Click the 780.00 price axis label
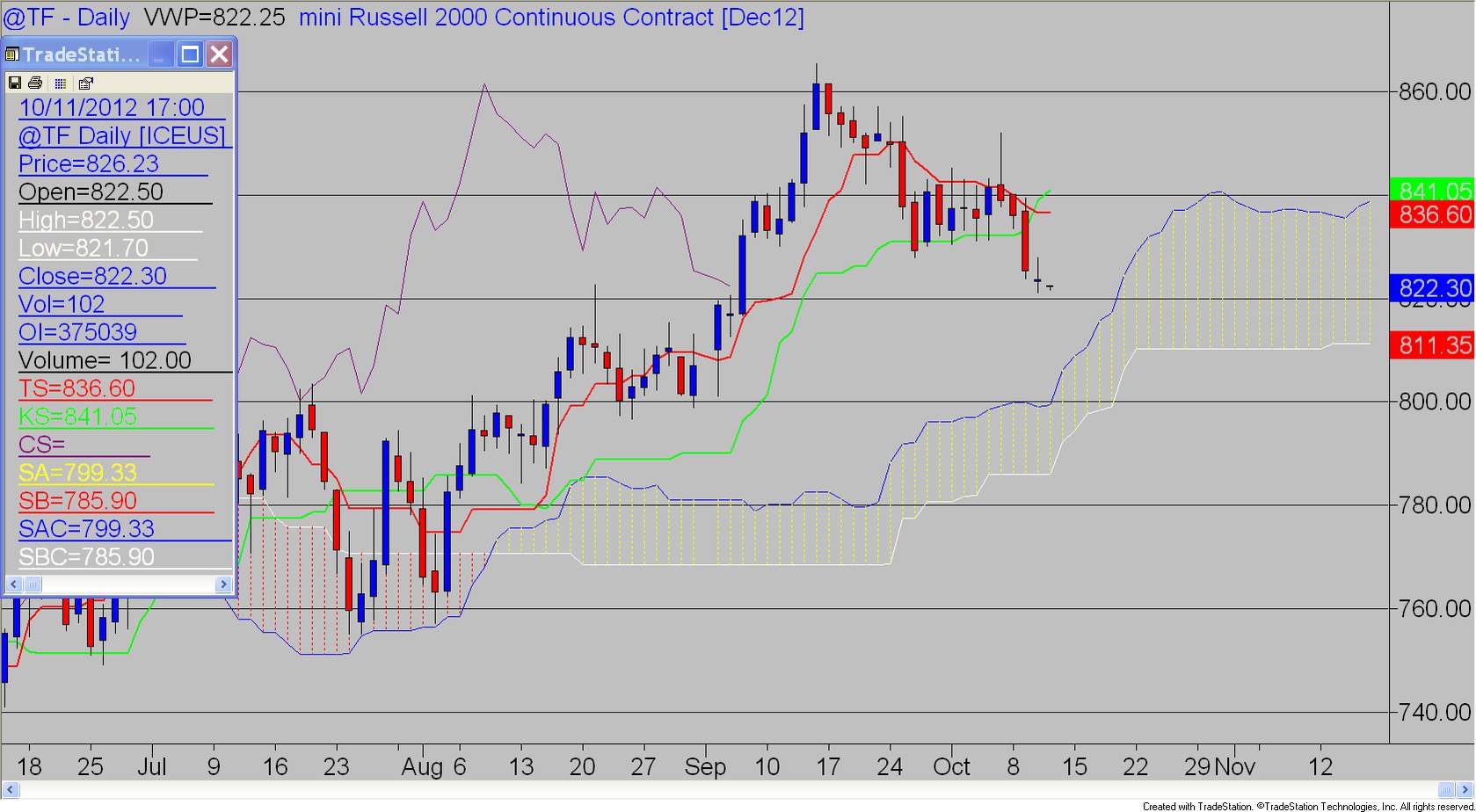Viewport: 1476px width, 812px height. click(x=1435, y=505)
